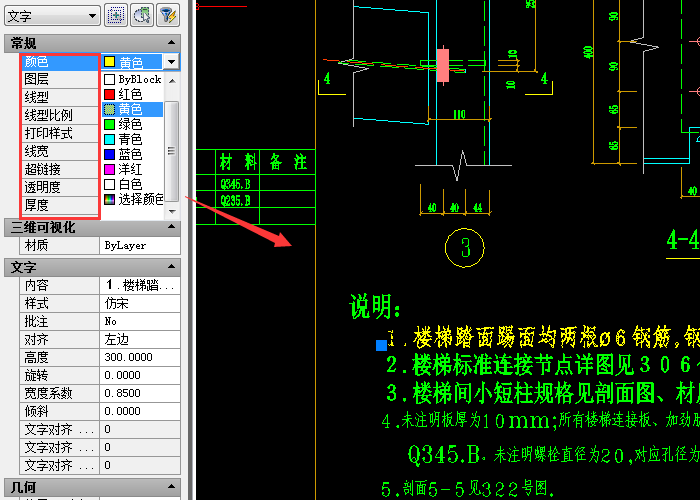Click the 样式 value 仿宋
This screenshot has height=500, width=700.
140,304
